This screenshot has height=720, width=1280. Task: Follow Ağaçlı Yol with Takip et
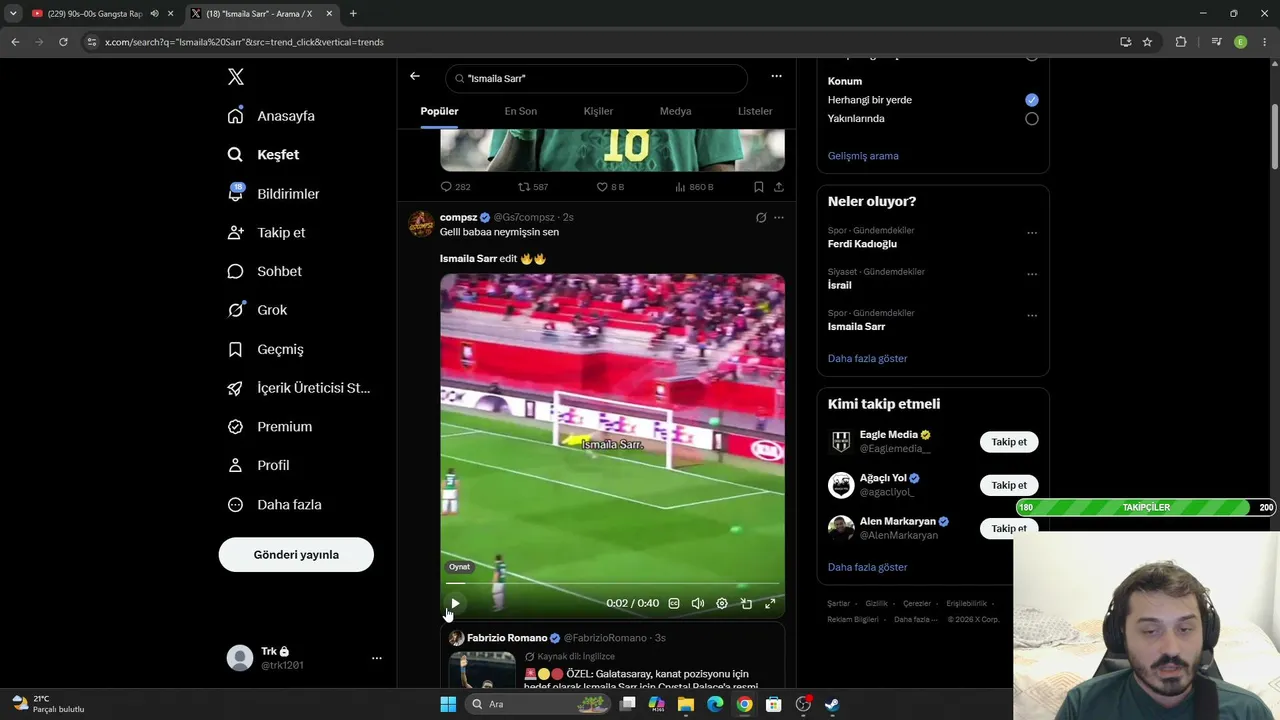(1009, 485)
